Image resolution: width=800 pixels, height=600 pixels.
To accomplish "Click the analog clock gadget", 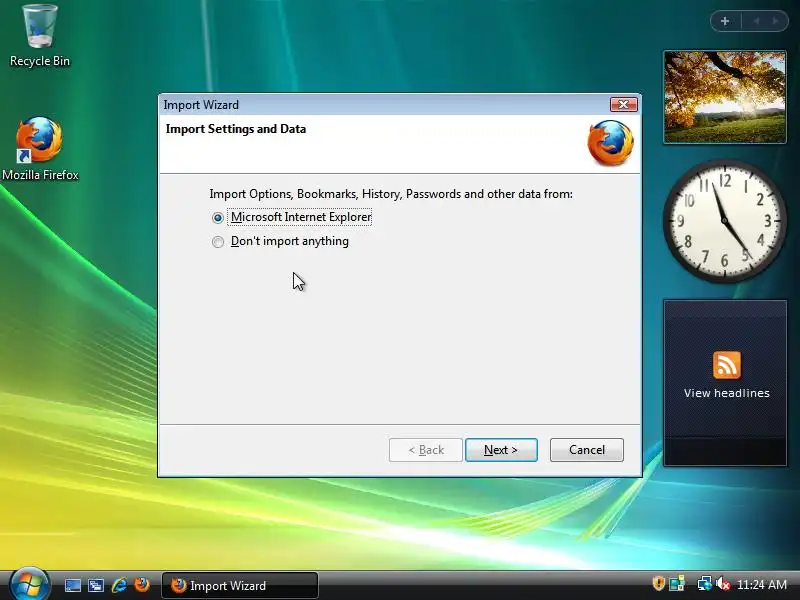I will (x=725, y=220).
